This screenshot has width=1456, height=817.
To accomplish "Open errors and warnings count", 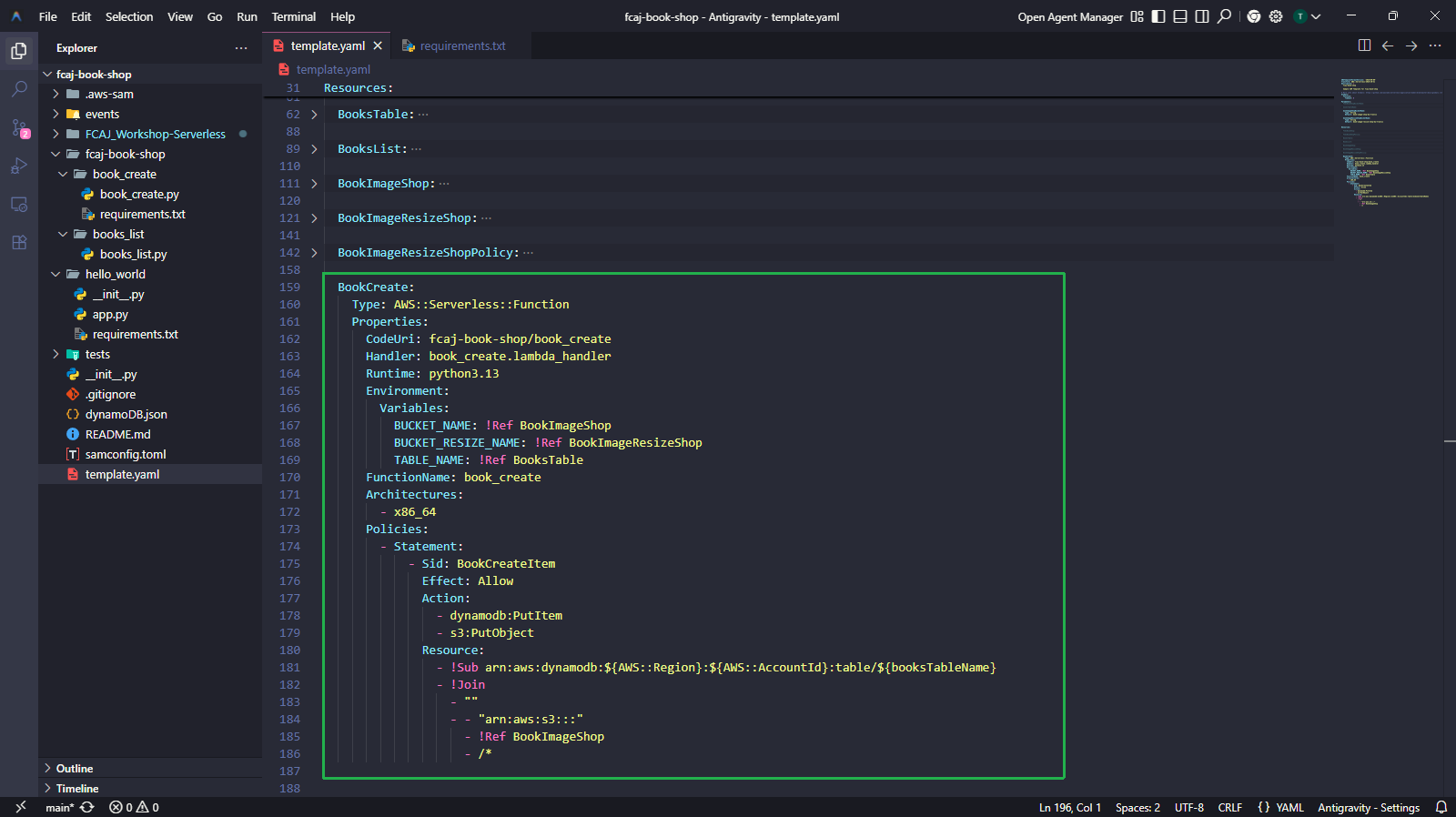I will point(134,807).
